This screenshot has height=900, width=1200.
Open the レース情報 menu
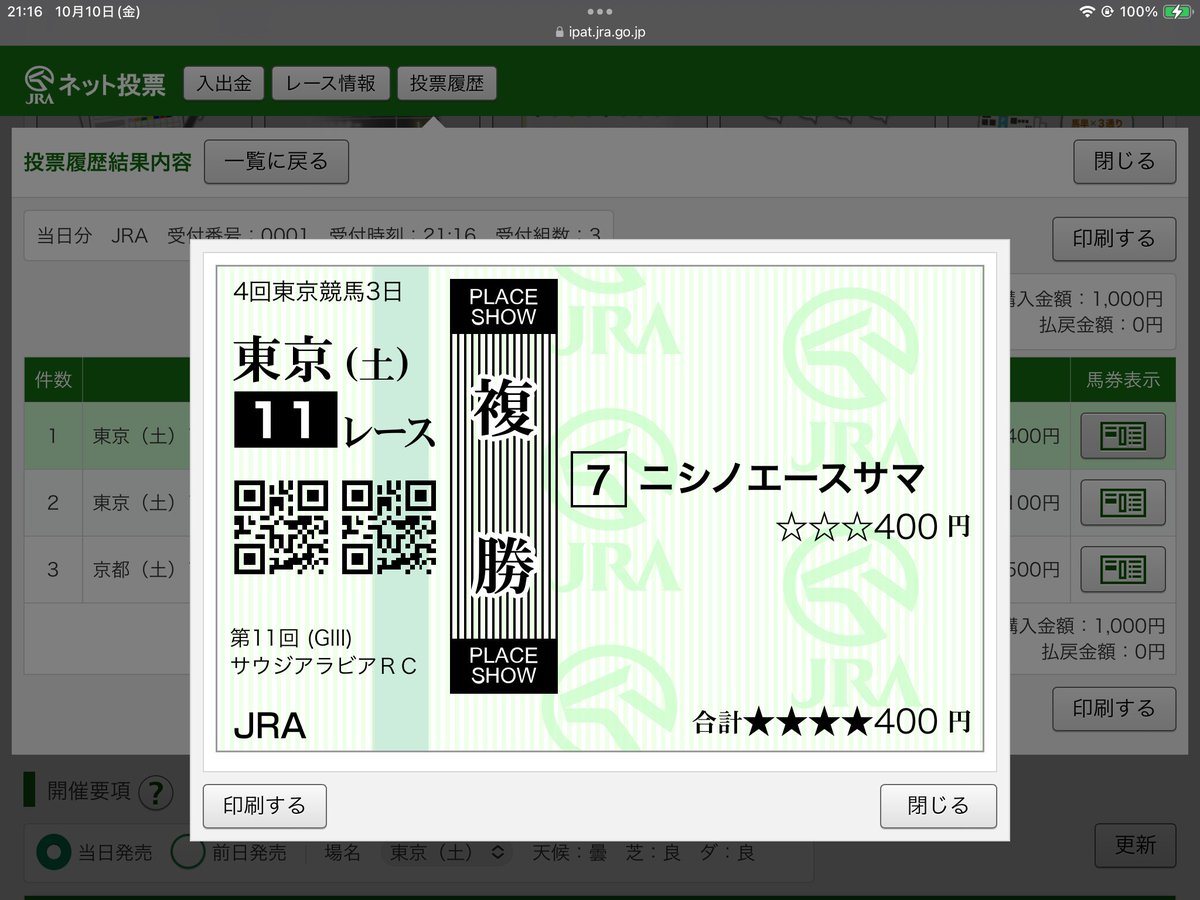(x=330, y=84)
